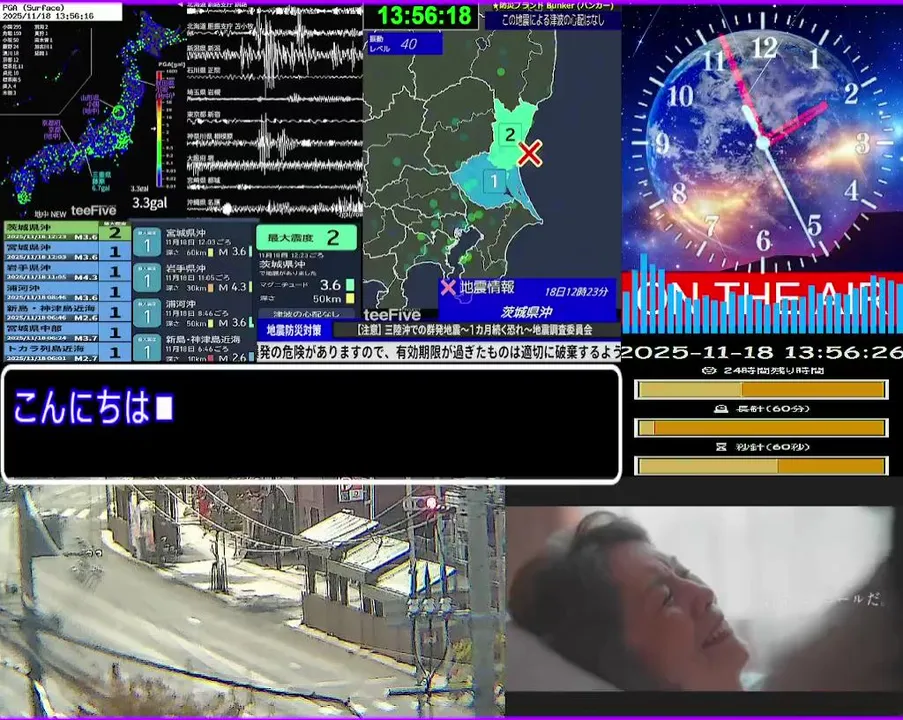Click the PGA color scale legend bar

point(160,128)
